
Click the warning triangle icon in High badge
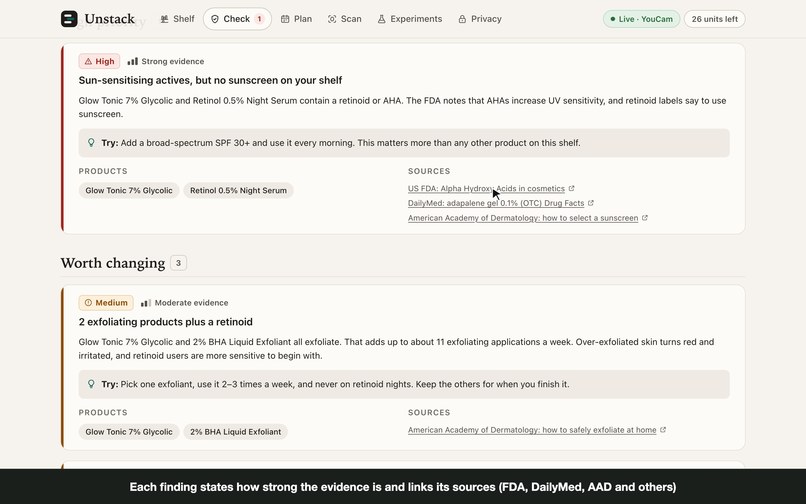[88, 61]
